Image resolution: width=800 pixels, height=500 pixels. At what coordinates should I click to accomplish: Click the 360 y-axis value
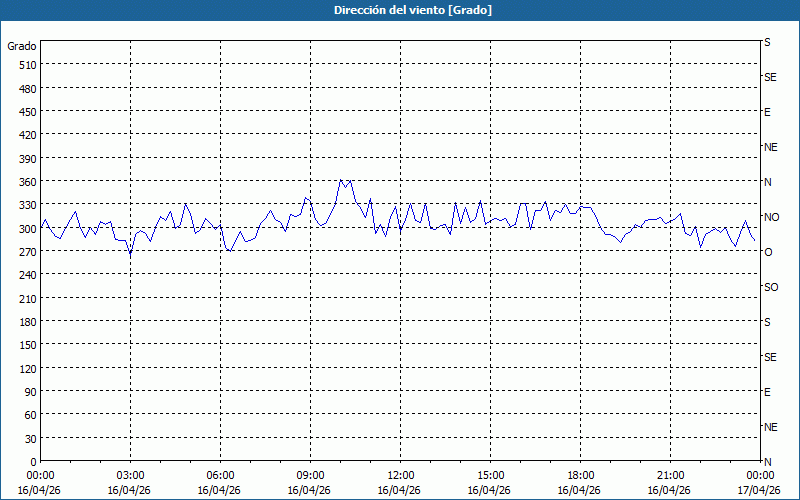click(x=28, y=182)
